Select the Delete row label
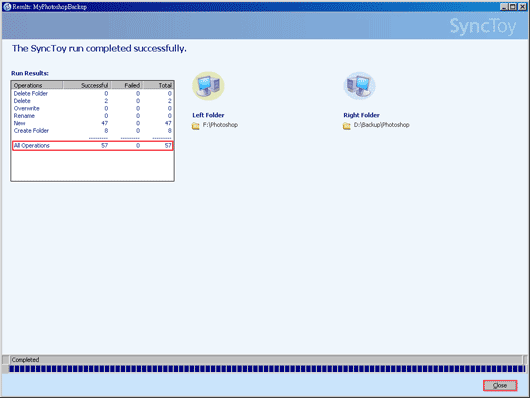Viewport: 530px width, 398px height. click(x=22, y=101)
